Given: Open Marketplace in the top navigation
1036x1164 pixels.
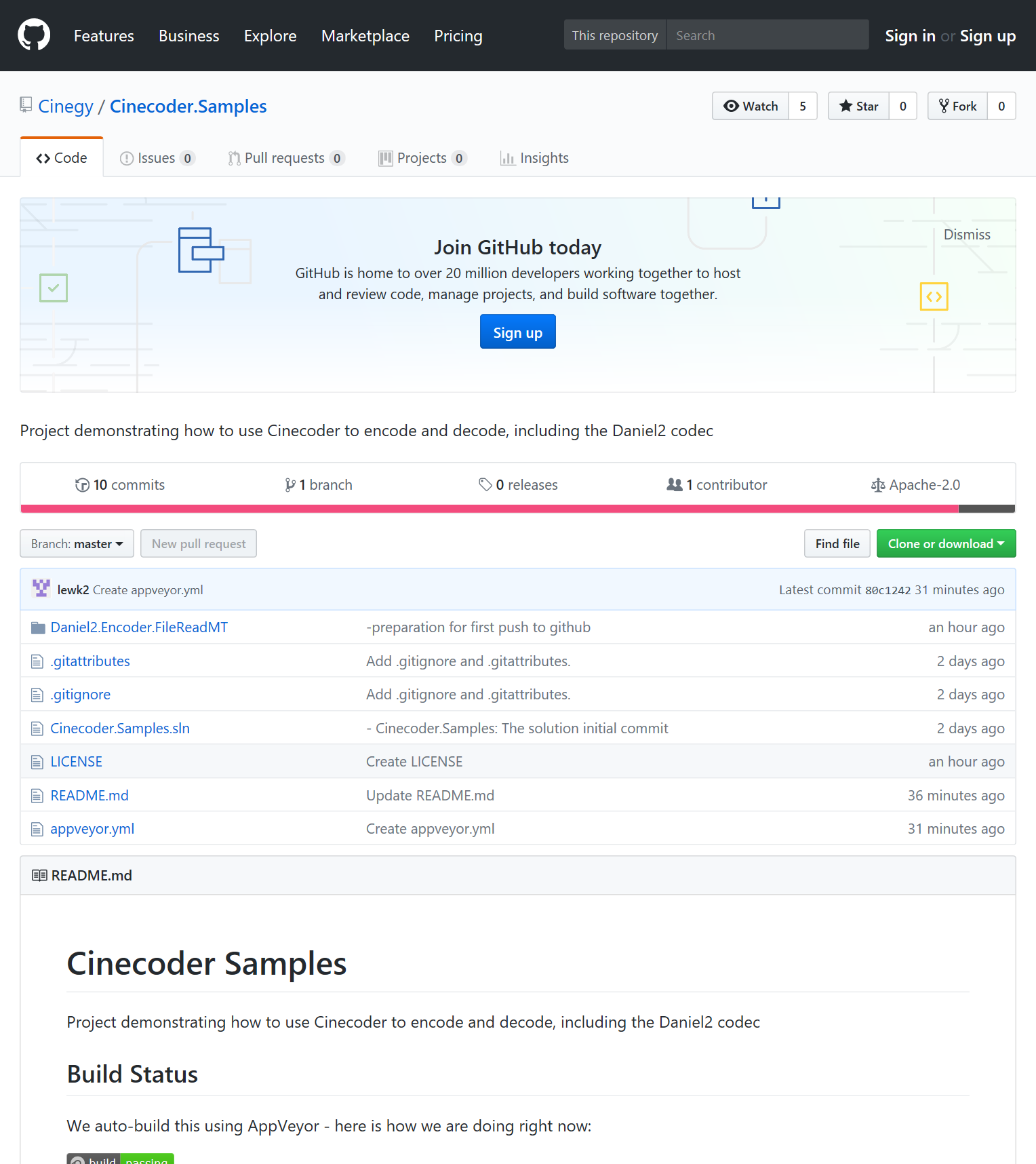Looking at the screenshot, I should (x=365, y=36).
